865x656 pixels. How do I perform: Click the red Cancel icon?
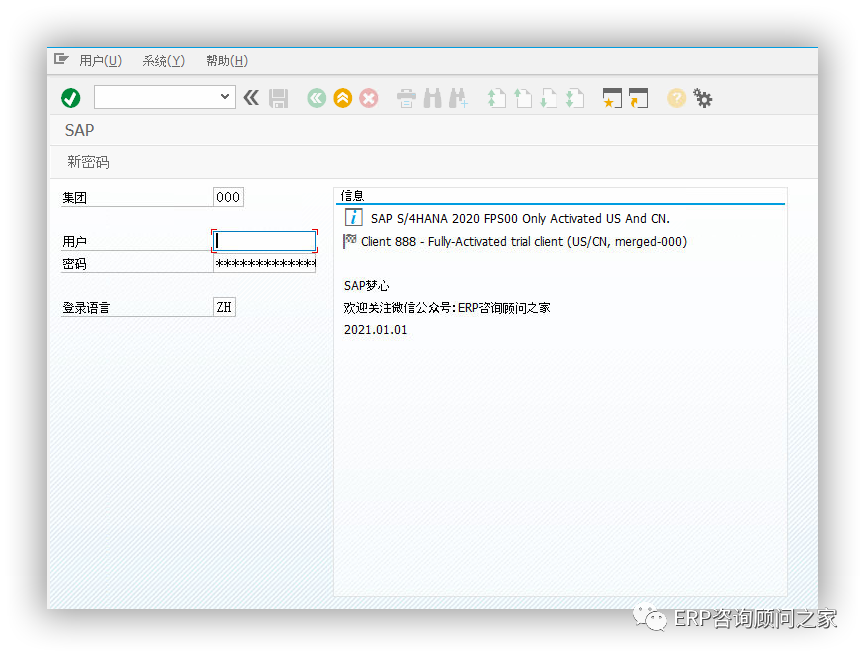point(369,98)
